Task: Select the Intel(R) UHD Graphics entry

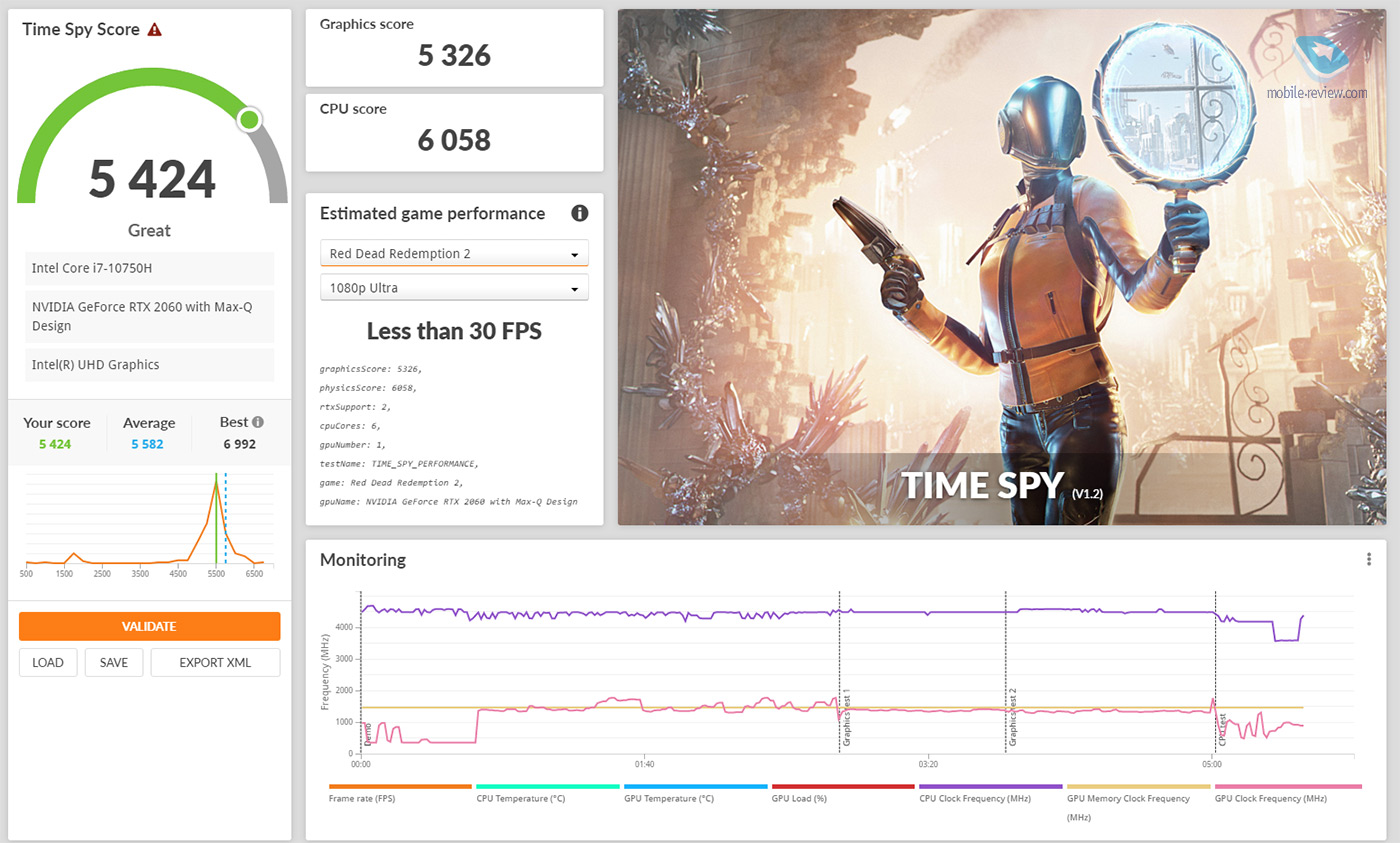Action: coord(150,365)
